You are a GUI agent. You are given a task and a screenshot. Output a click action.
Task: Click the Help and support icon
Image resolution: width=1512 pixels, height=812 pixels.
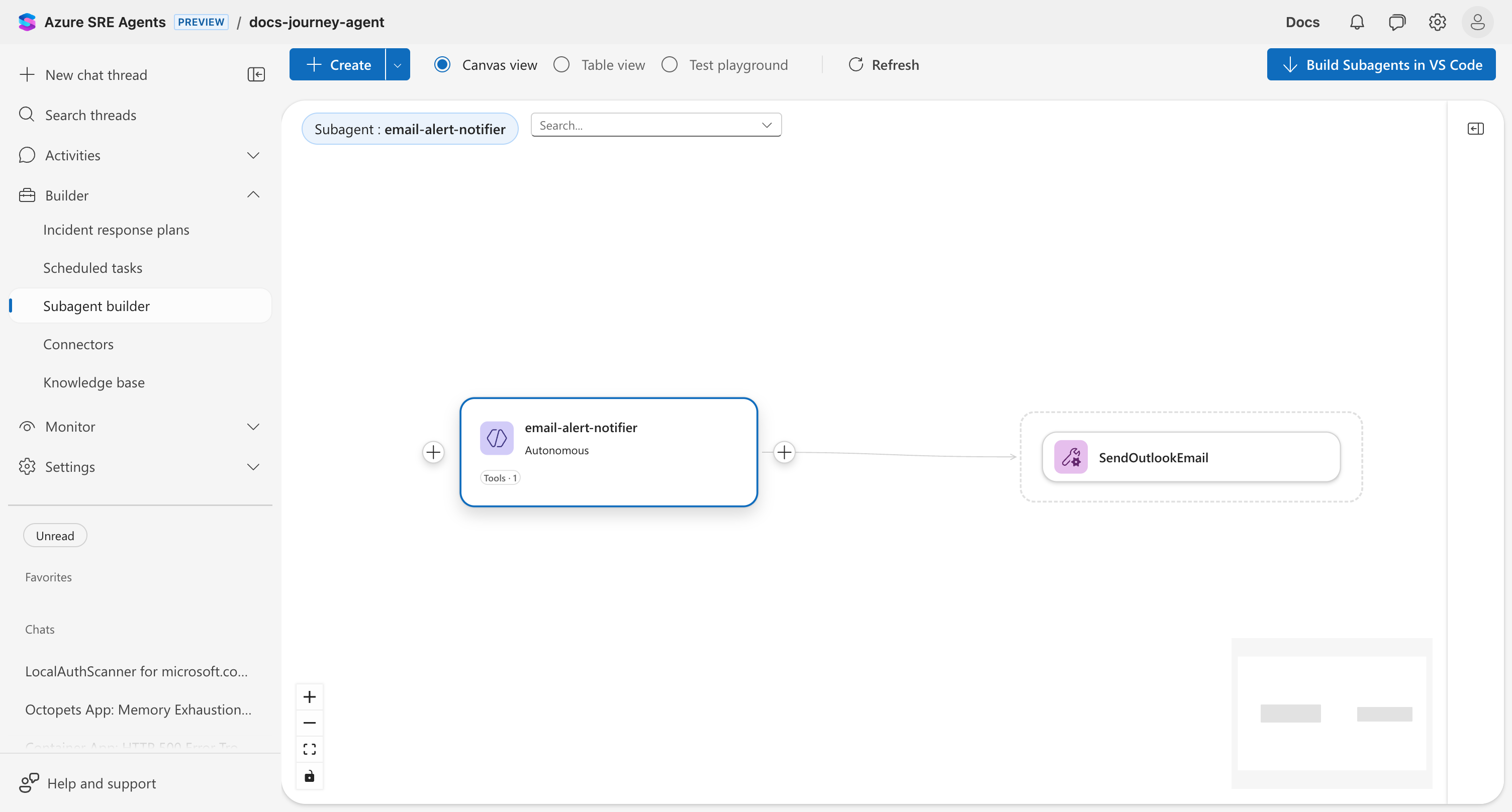[x=29, y=783]
